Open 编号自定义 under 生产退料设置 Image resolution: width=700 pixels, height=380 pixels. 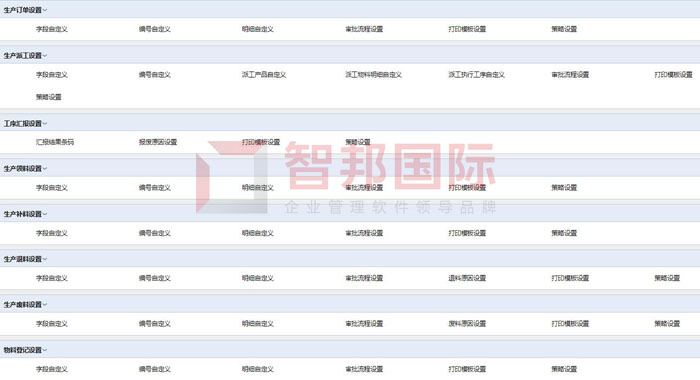tap(154, 278)
